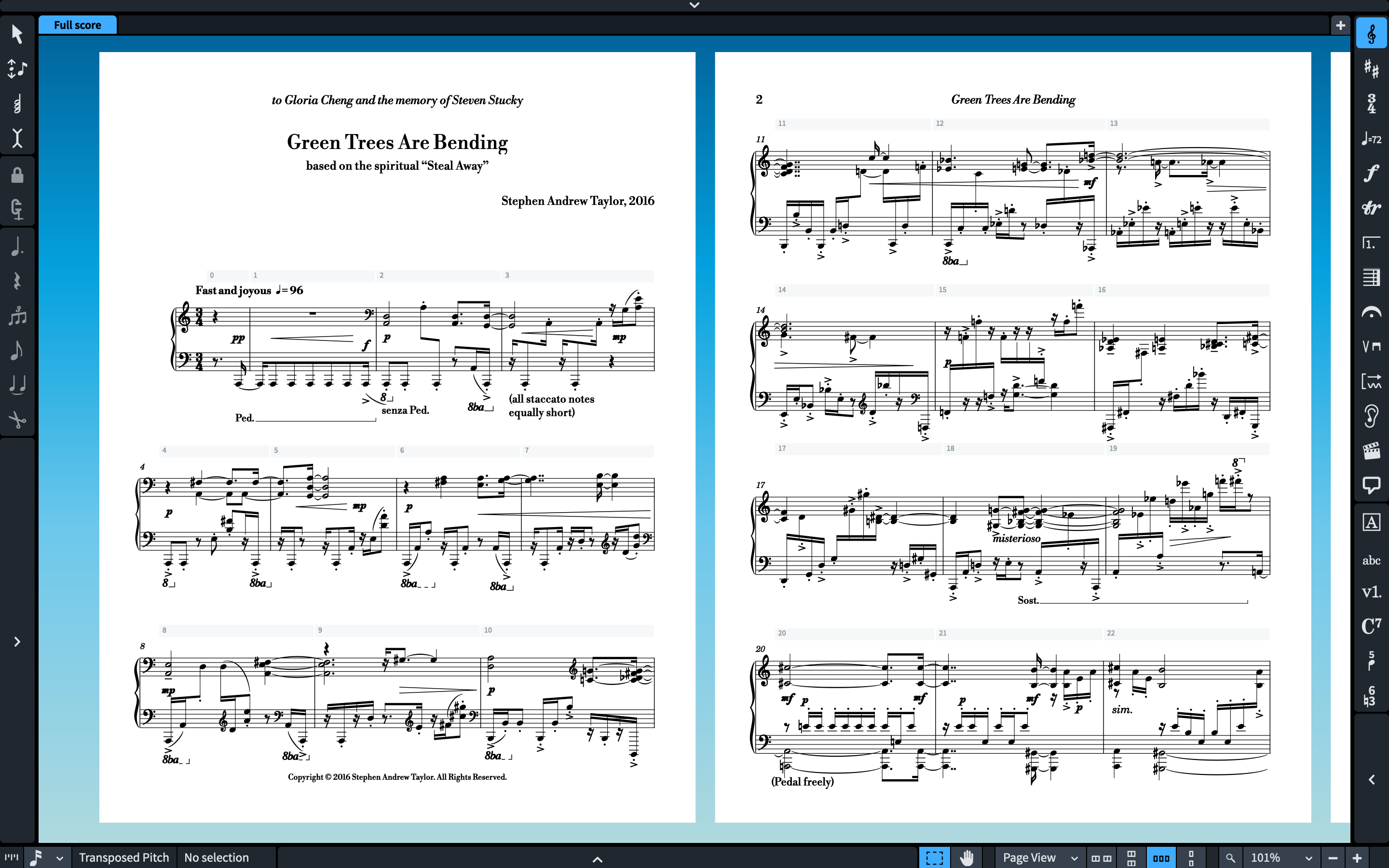Screen dimensions: 1389x868
Task: Enable chord input mode icon
Action: 17,104
